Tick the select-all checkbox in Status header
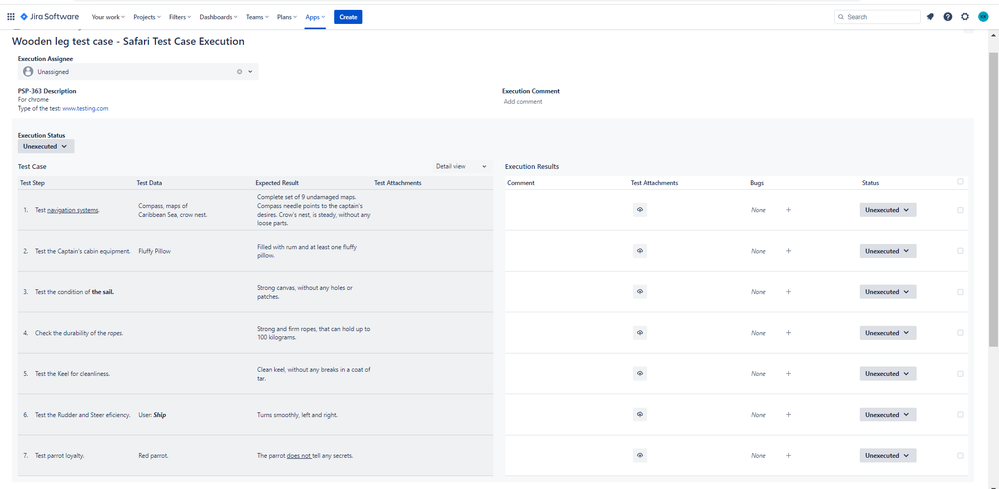 point(960,181)
